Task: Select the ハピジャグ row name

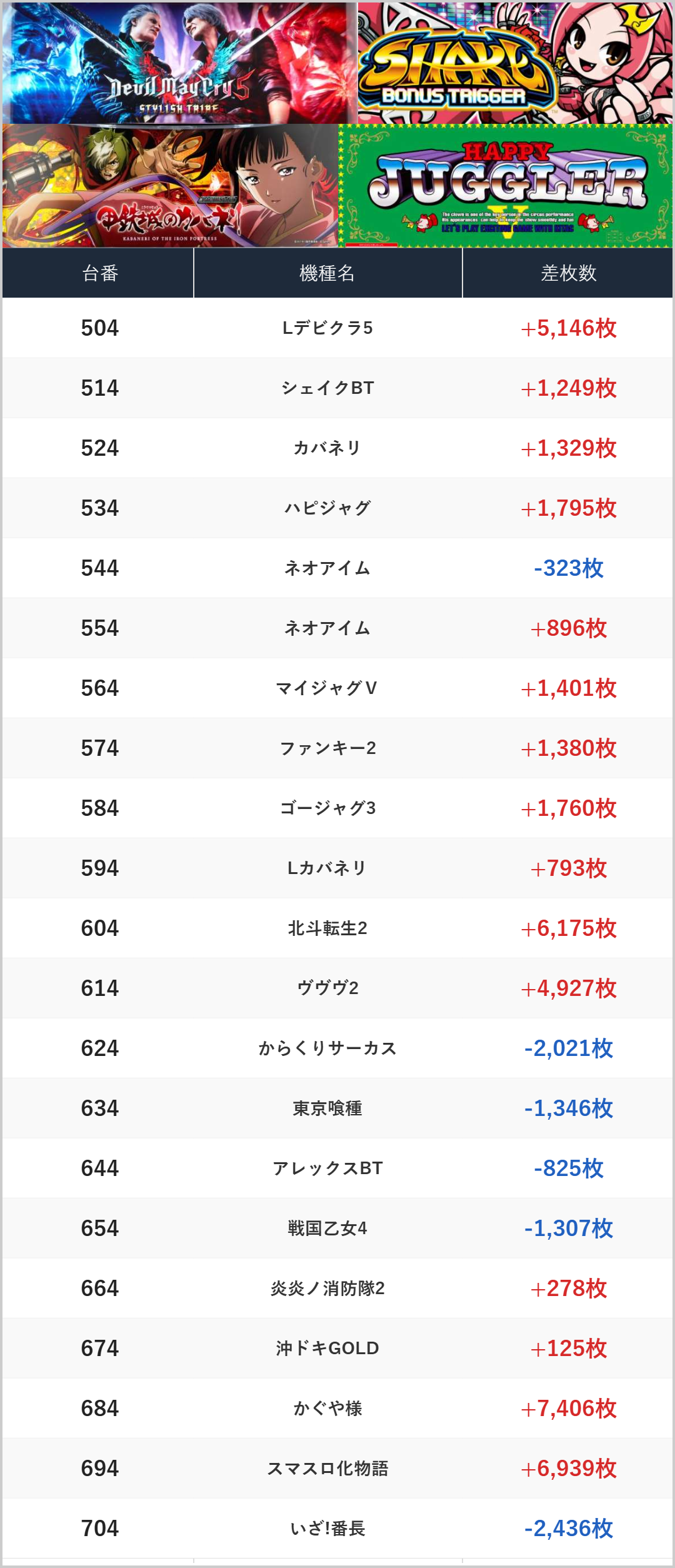Action: (327, 508)
